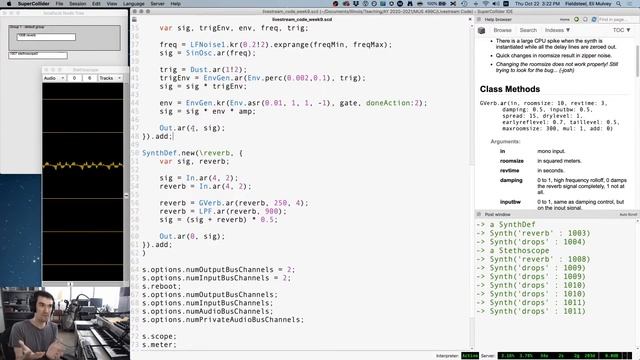Go to Help browser Home
The image size is (640, 360).
(564, 20)
